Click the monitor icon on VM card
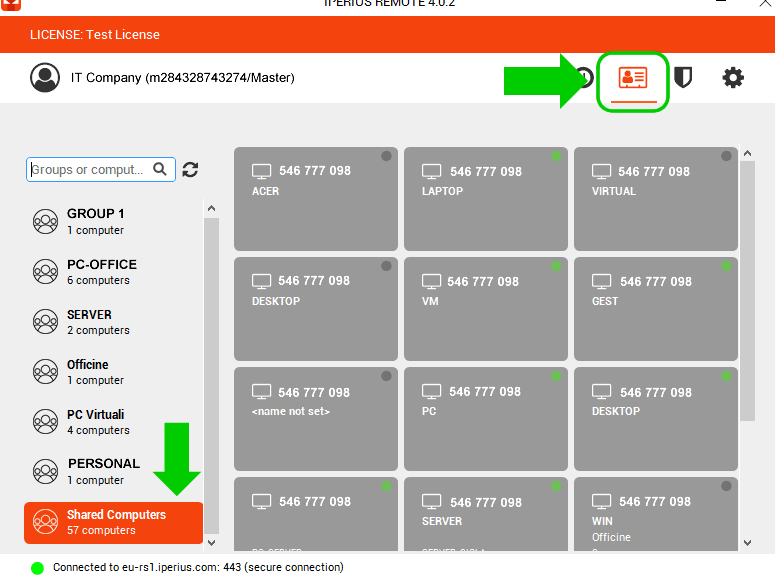The height and width of the screenshot is (576, 775). coord(431,282)
